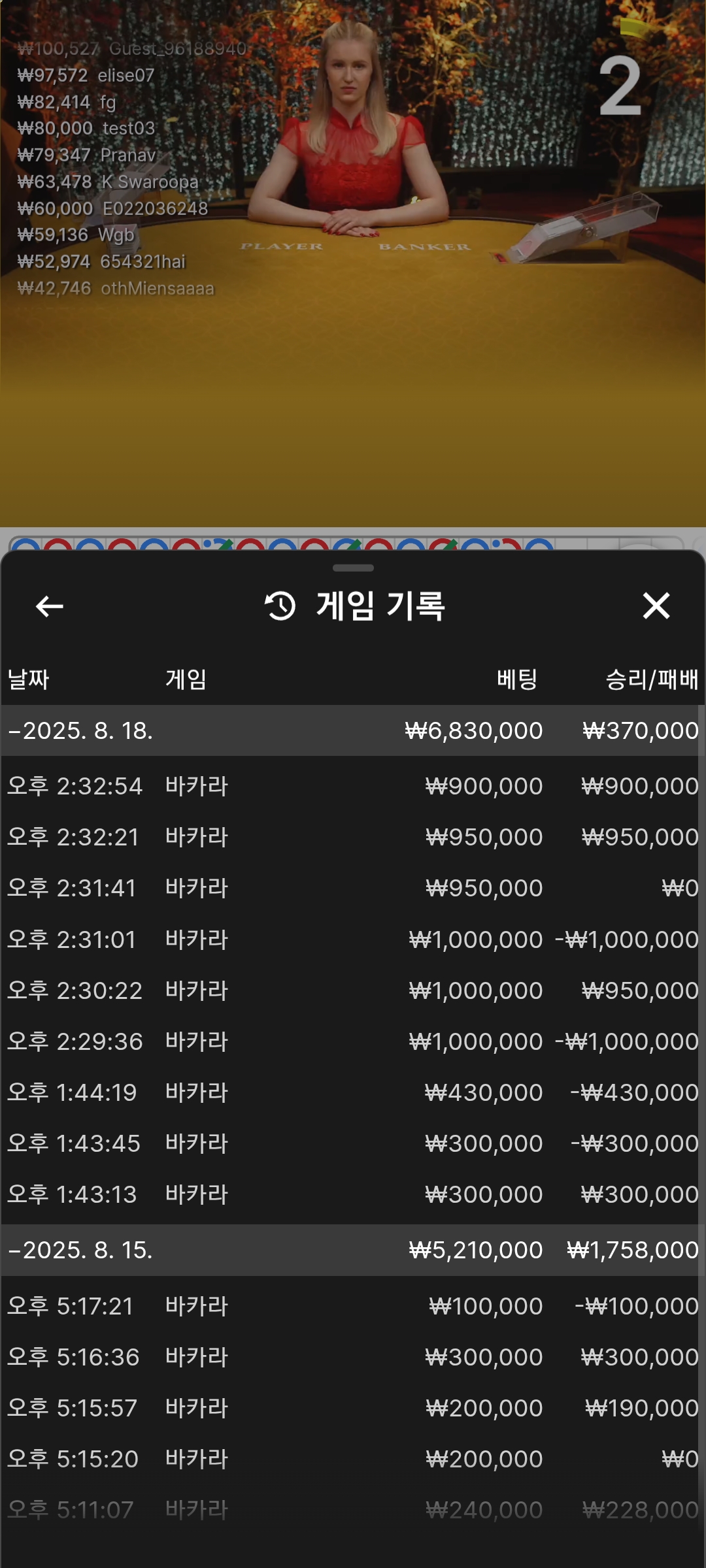Open the 오후 1:43:13 바카라 record

[353, 1194]
